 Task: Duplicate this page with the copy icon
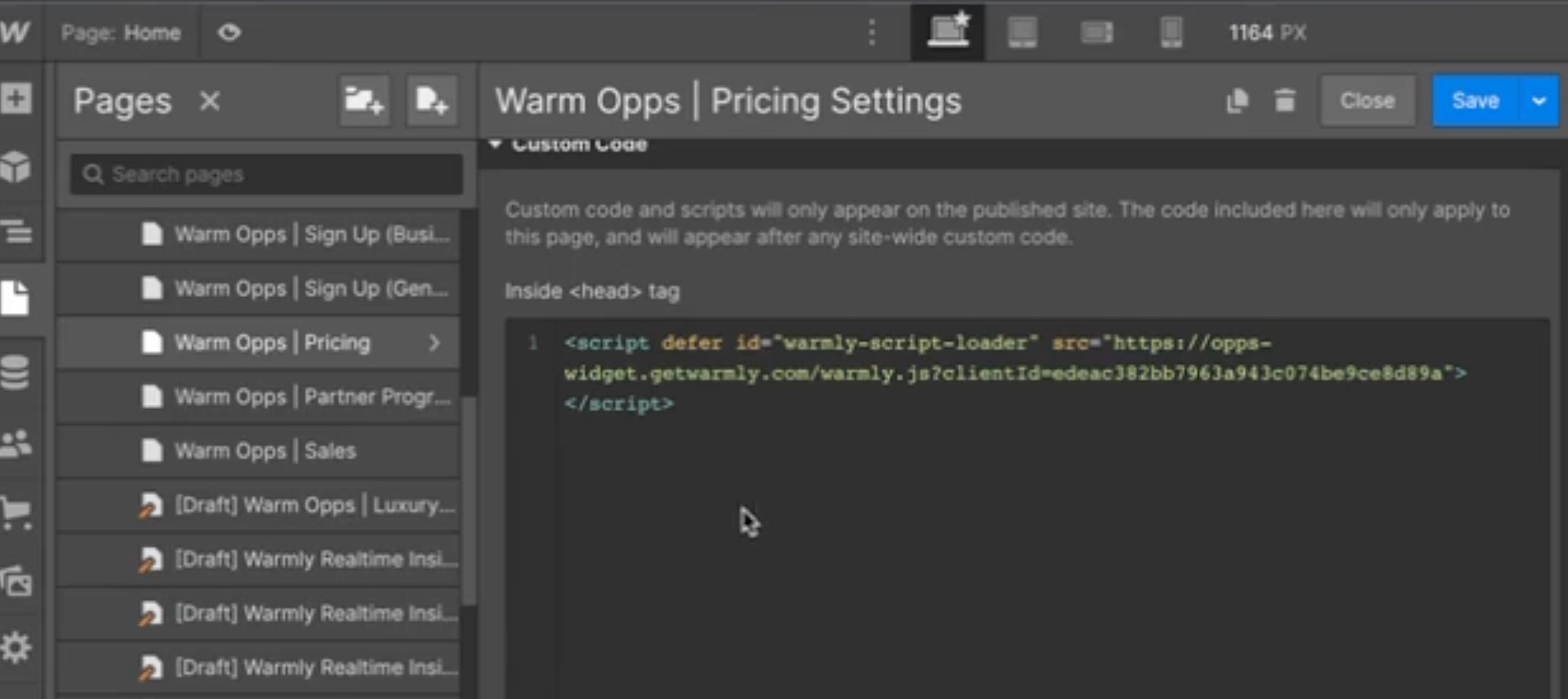[1237, 101]
